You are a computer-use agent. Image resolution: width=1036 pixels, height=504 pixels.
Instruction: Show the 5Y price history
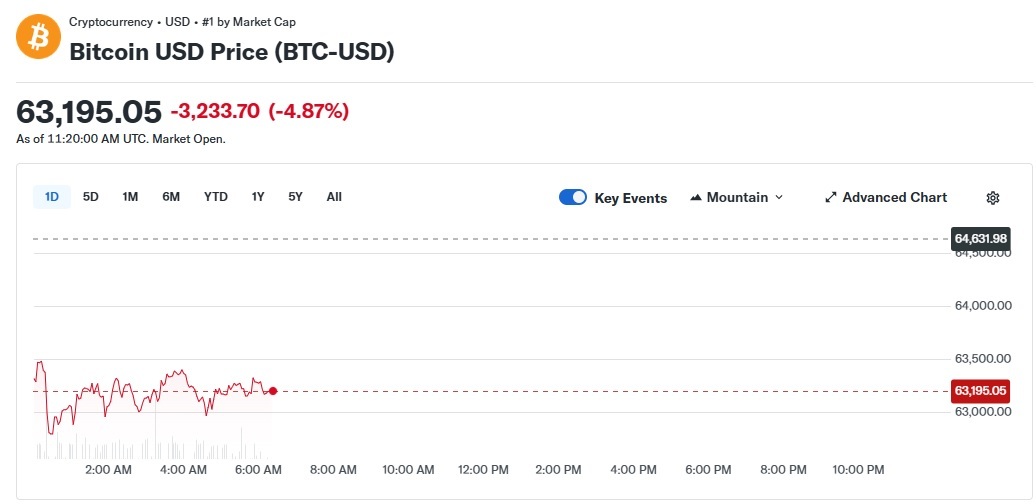(x=295, y=197)
